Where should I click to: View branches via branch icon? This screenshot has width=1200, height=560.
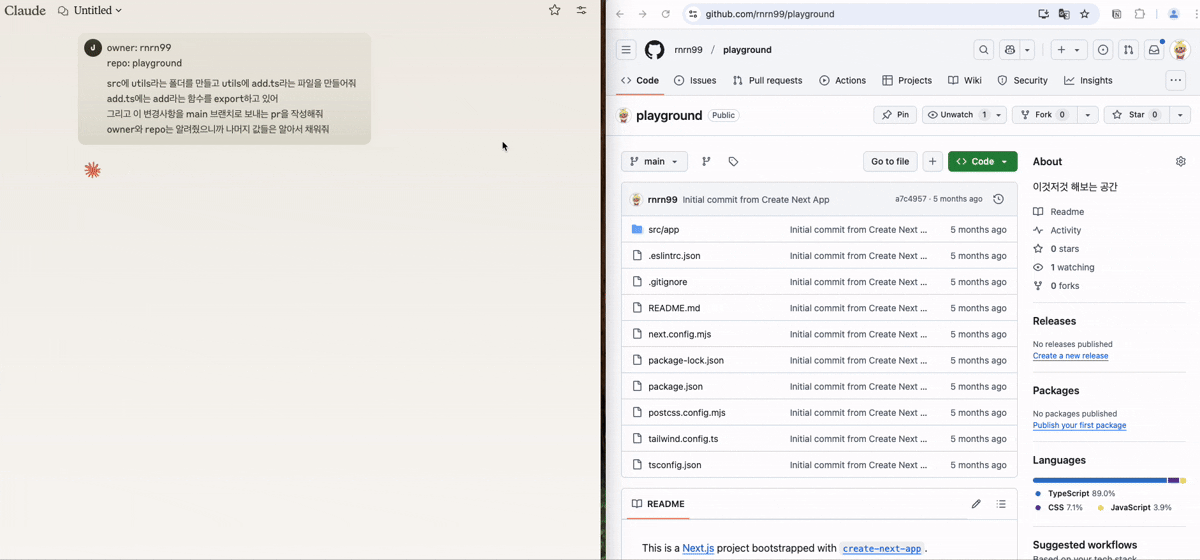(706, 161)
